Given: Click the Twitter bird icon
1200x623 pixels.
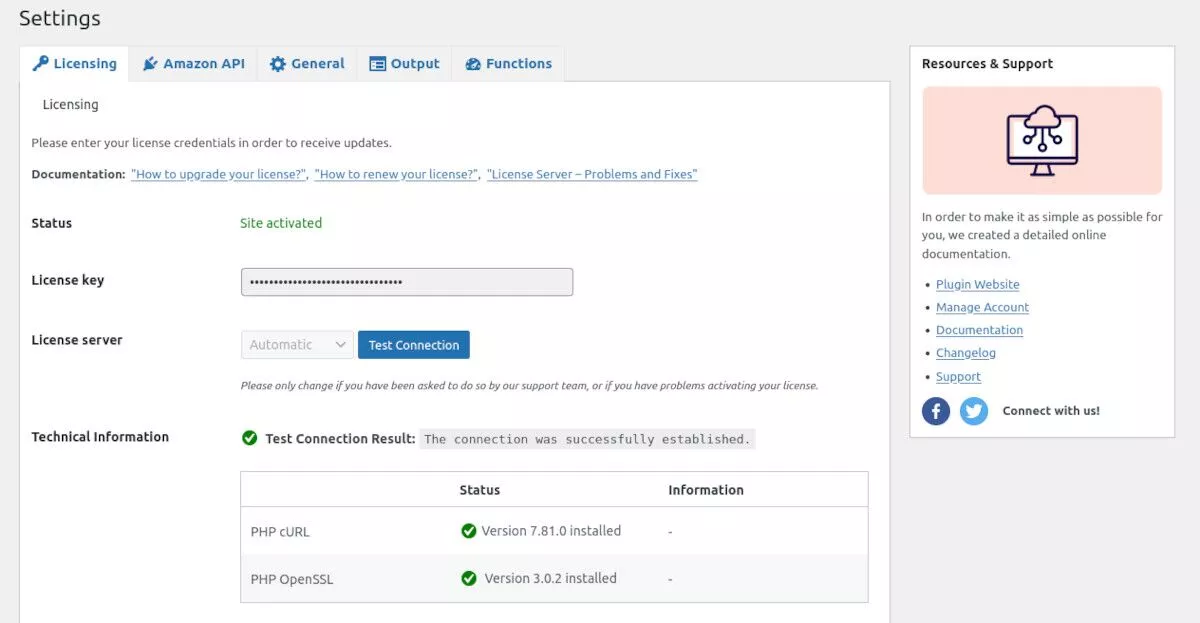Looking at the screenshot, I should (974, 411).
